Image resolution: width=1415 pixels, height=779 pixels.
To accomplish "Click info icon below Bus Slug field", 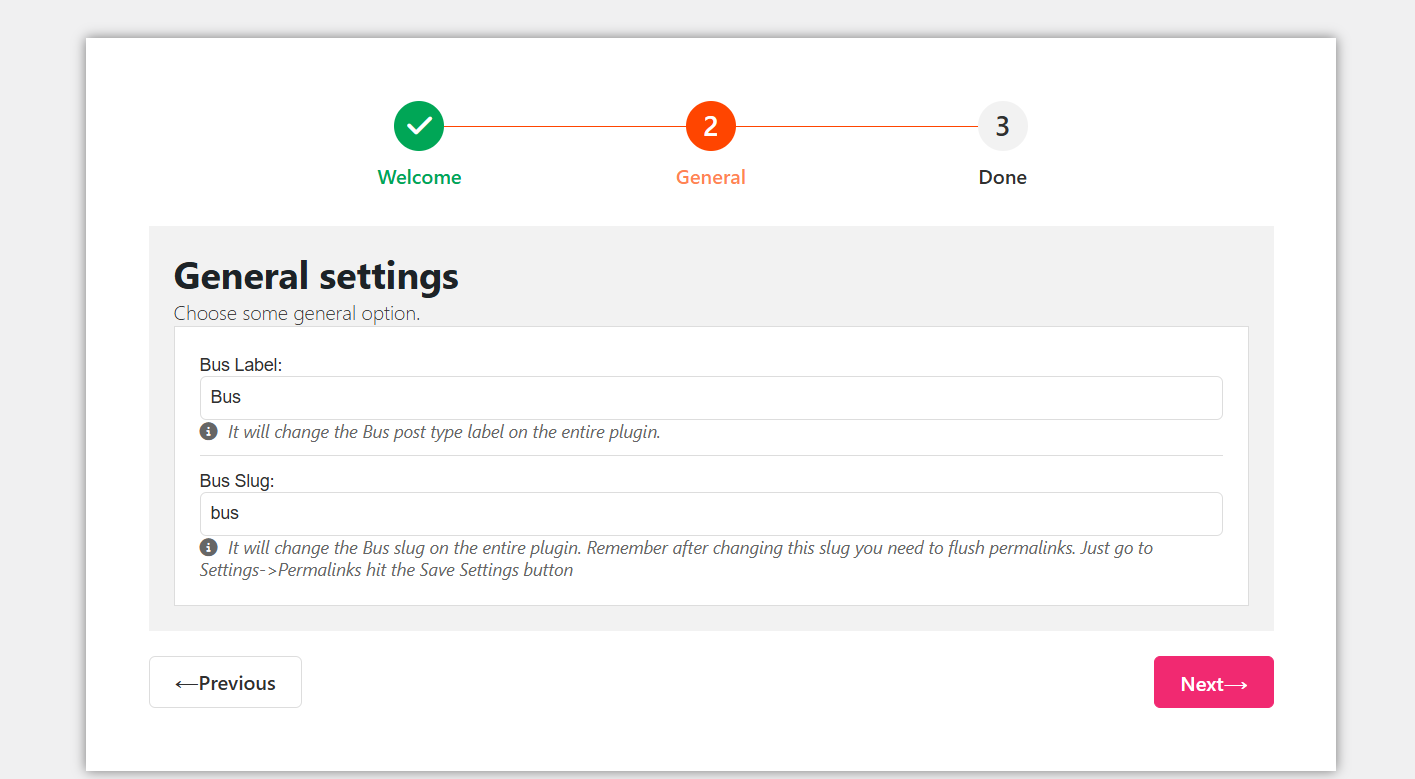I will 208,547.
